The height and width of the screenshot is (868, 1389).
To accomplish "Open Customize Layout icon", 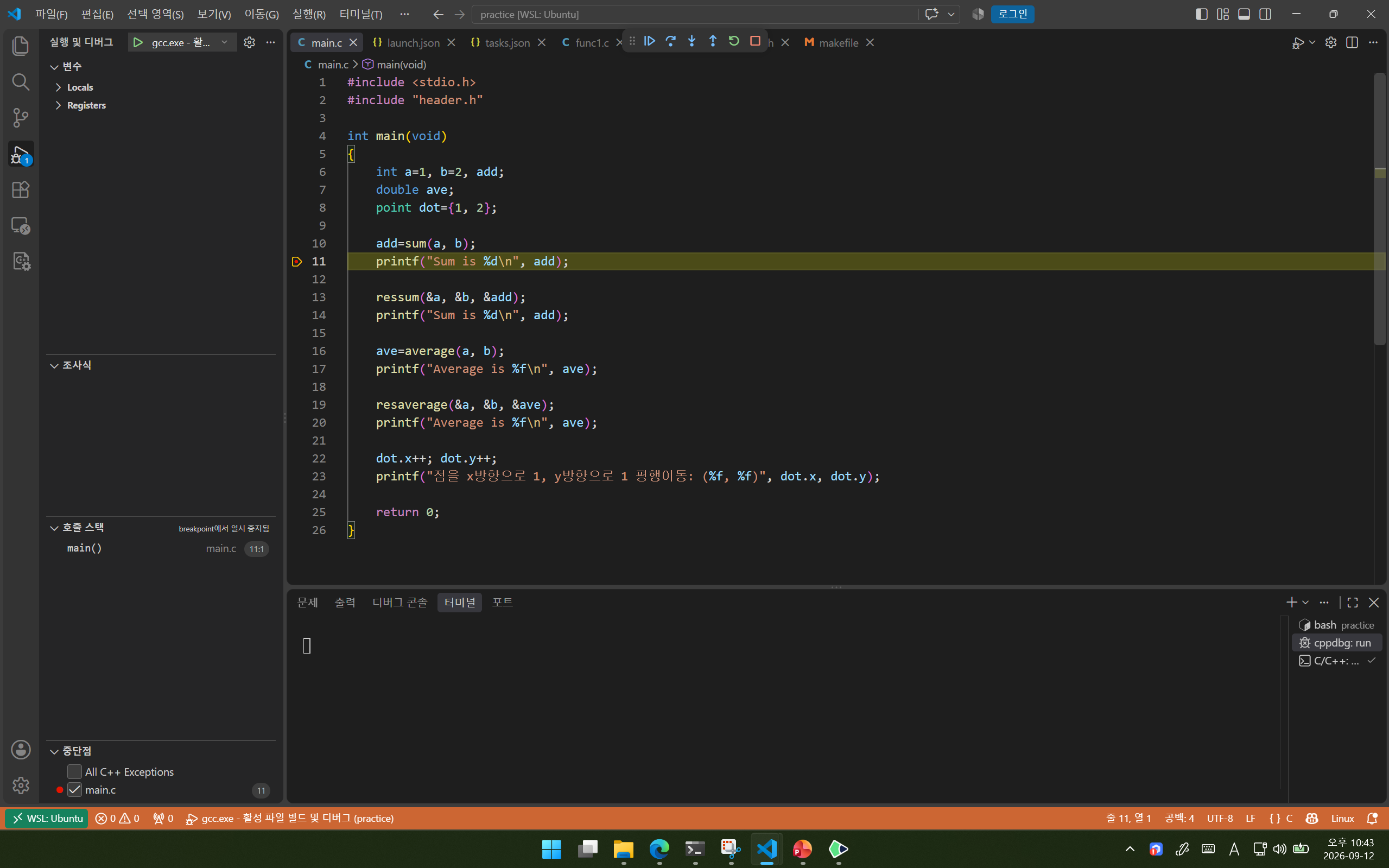I will pos(1222,14).
